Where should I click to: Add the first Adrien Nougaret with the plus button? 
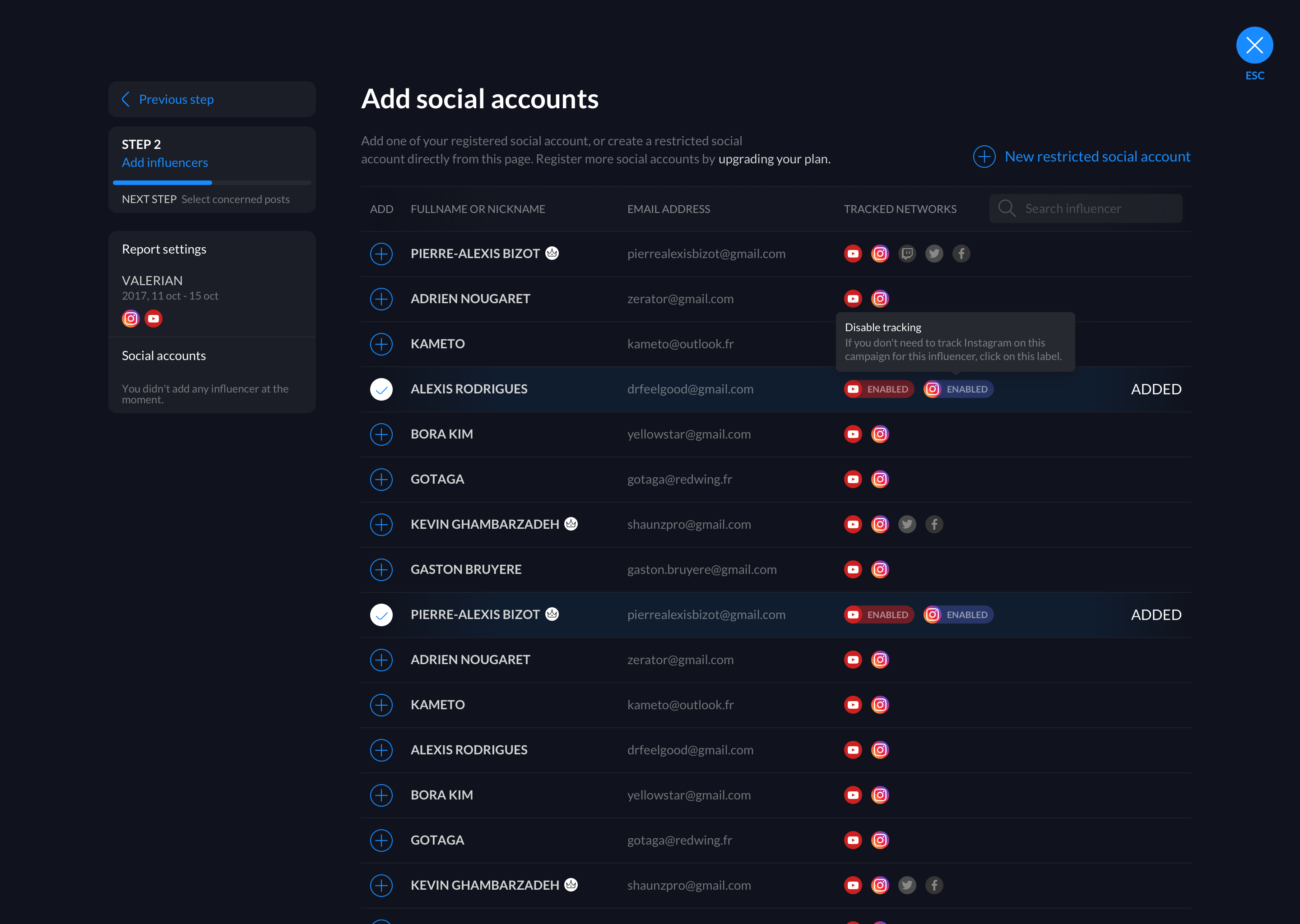click(x=381, y=299)
